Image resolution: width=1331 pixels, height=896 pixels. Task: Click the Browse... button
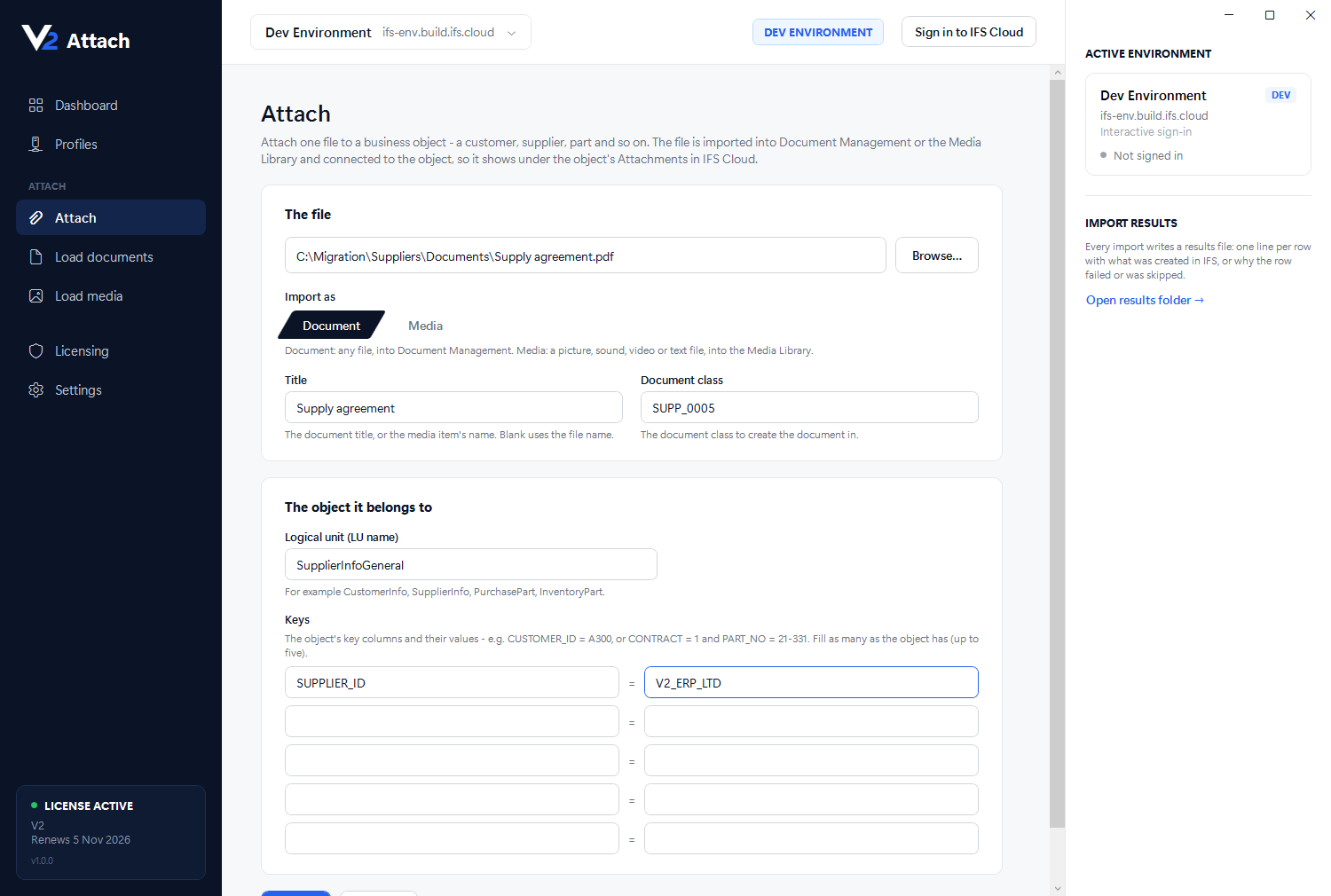point(937,255)
